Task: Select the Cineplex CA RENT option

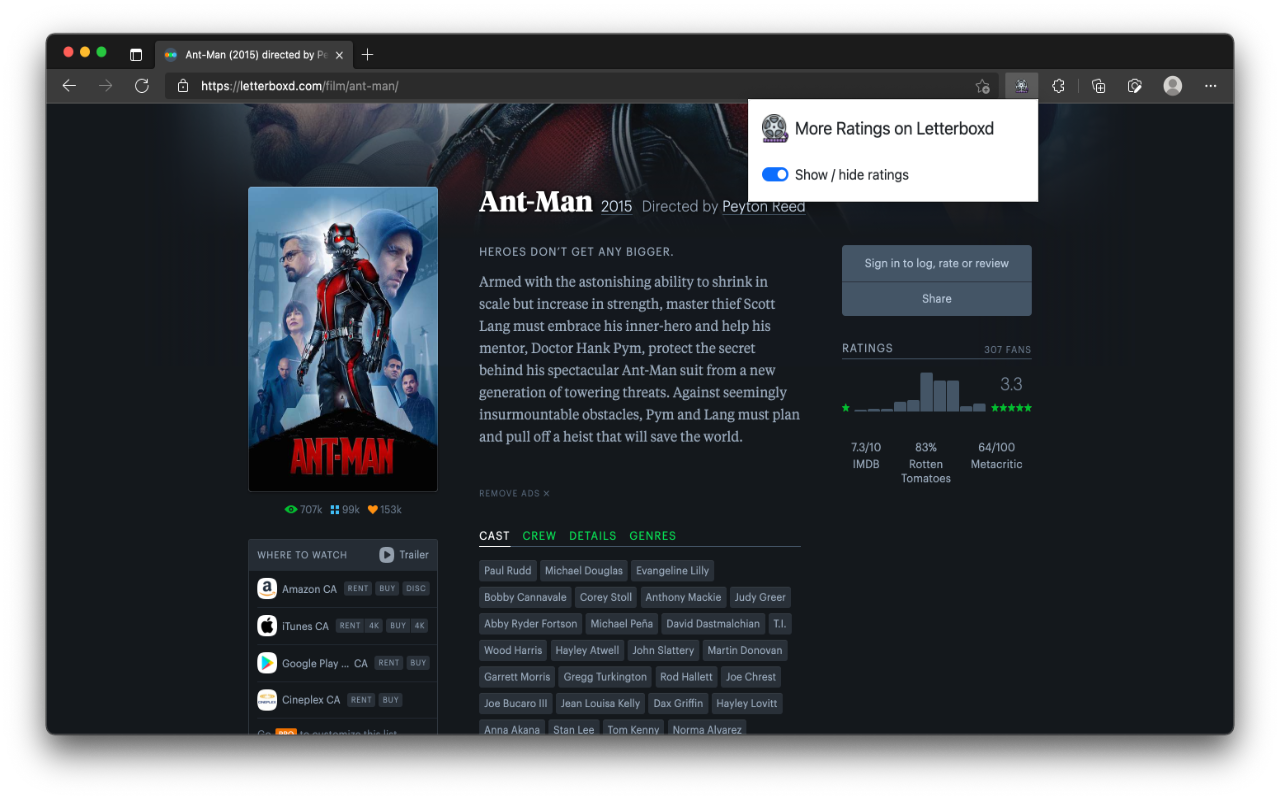Action: (361, 700)
